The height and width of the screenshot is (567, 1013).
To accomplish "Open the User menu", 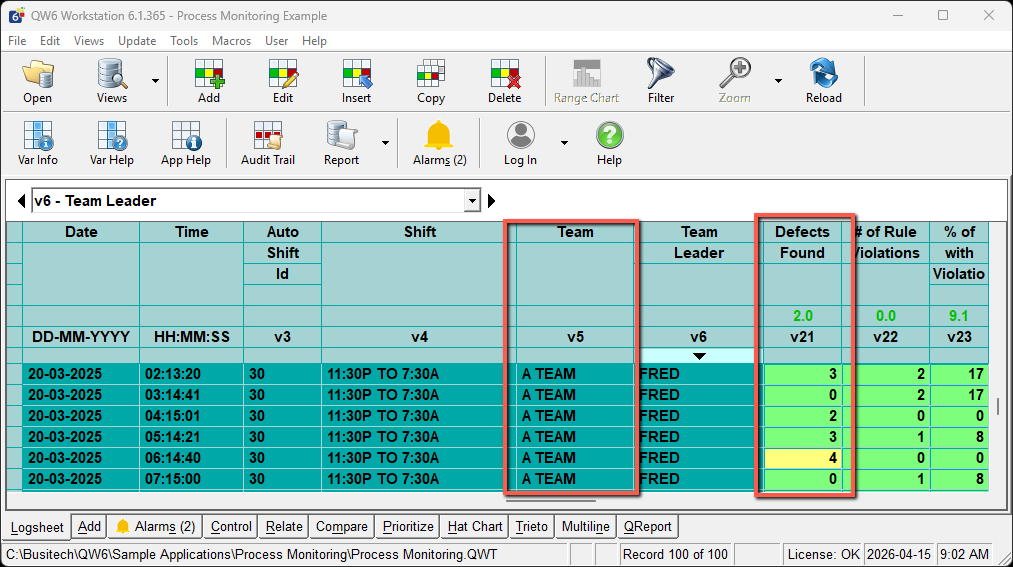I will (277, 41).
